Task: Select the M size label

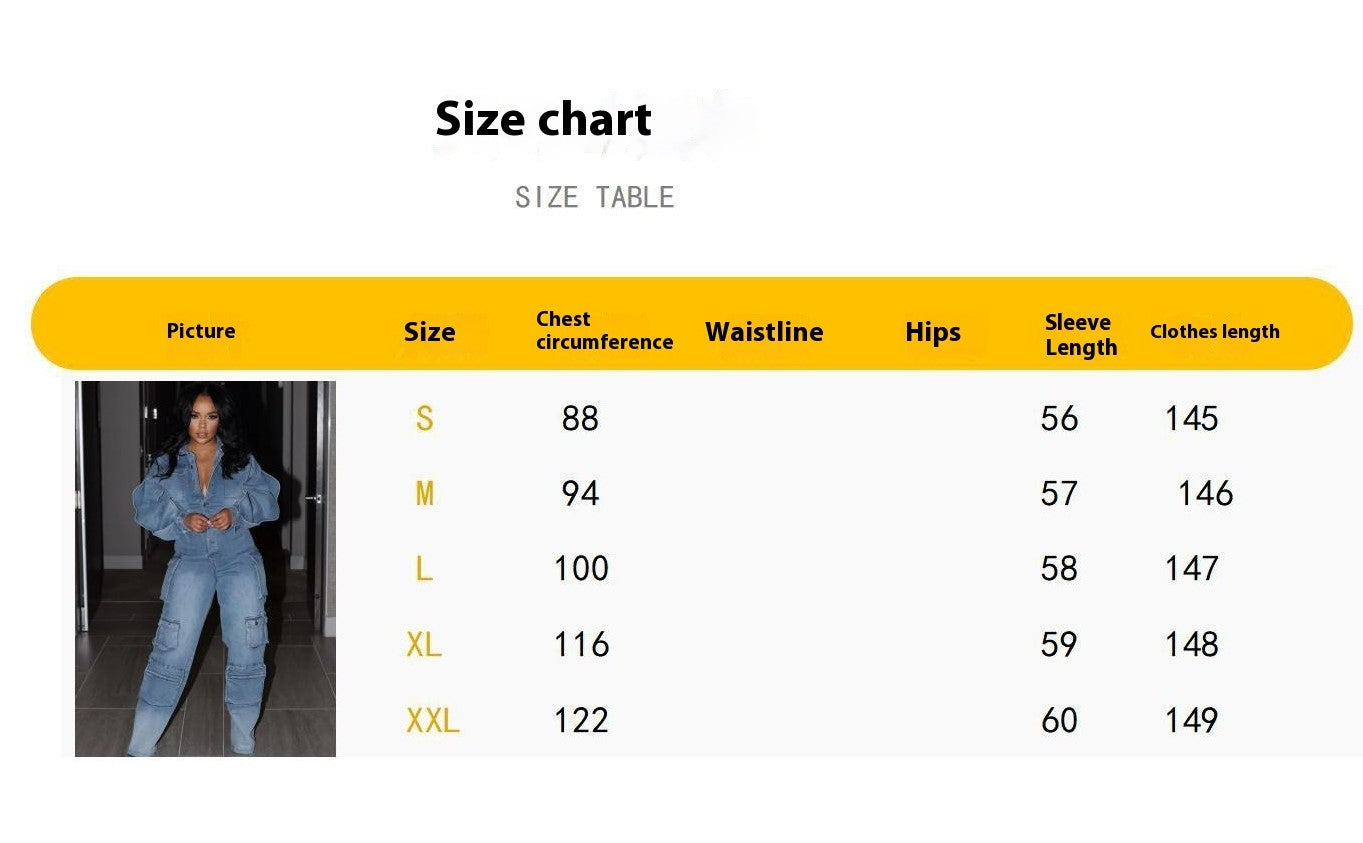Action: (424, 493)
